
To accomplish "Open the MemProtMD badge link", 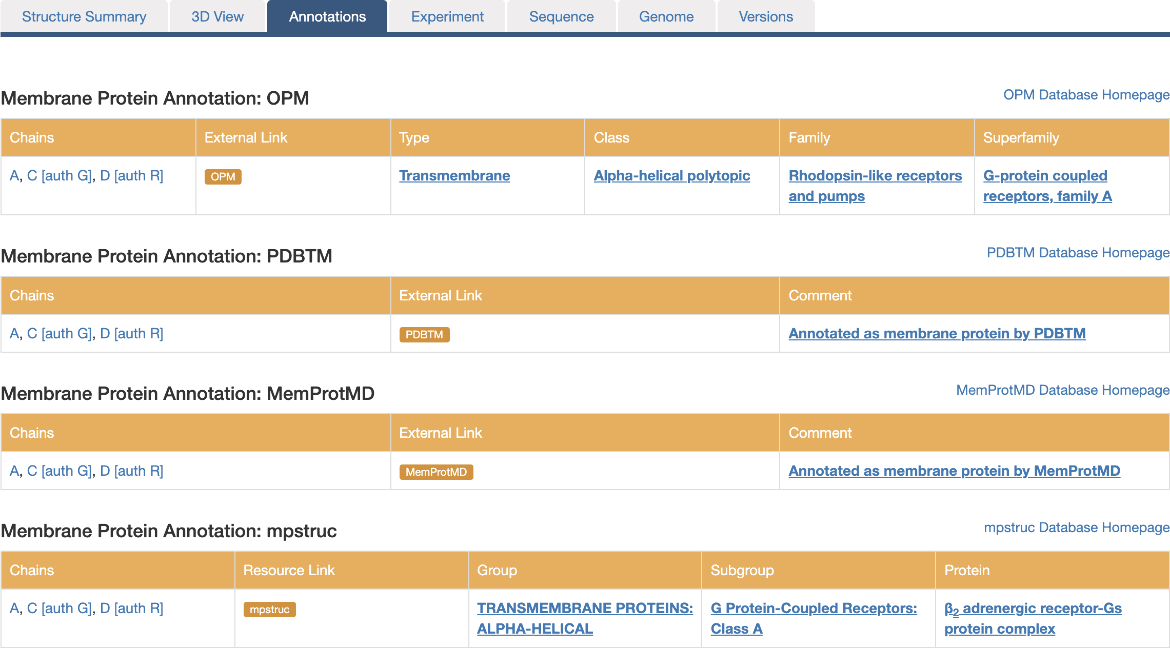I will click(435, 472).
